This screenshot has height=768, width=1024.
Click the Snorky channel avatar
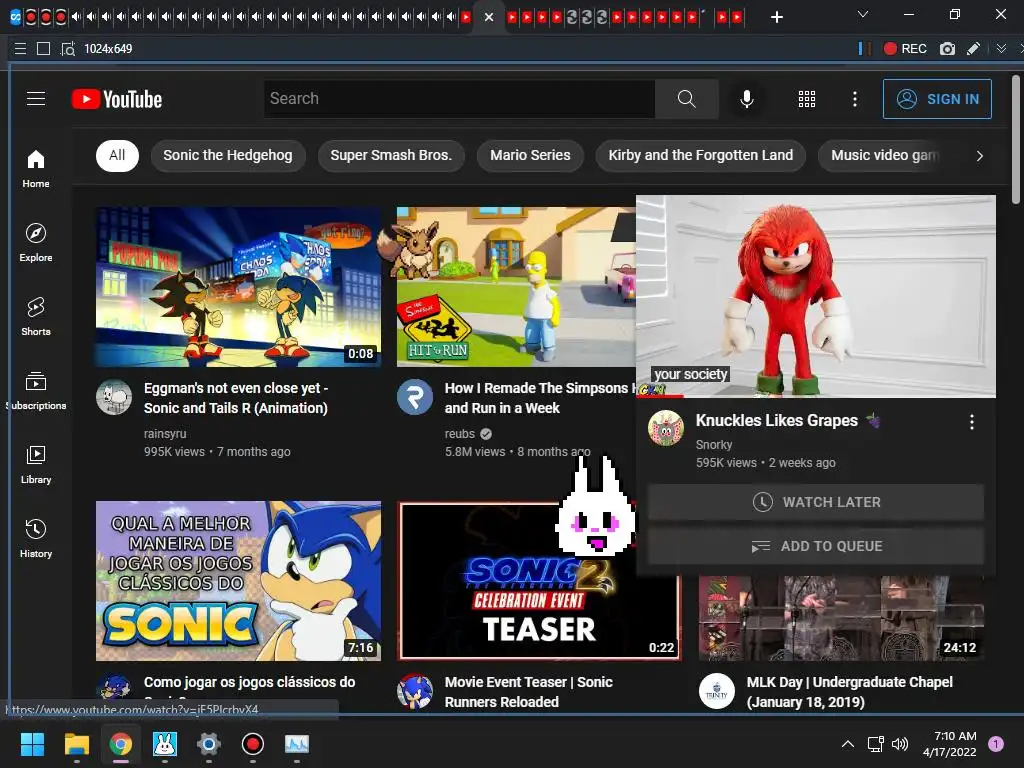tap(665, 428)
